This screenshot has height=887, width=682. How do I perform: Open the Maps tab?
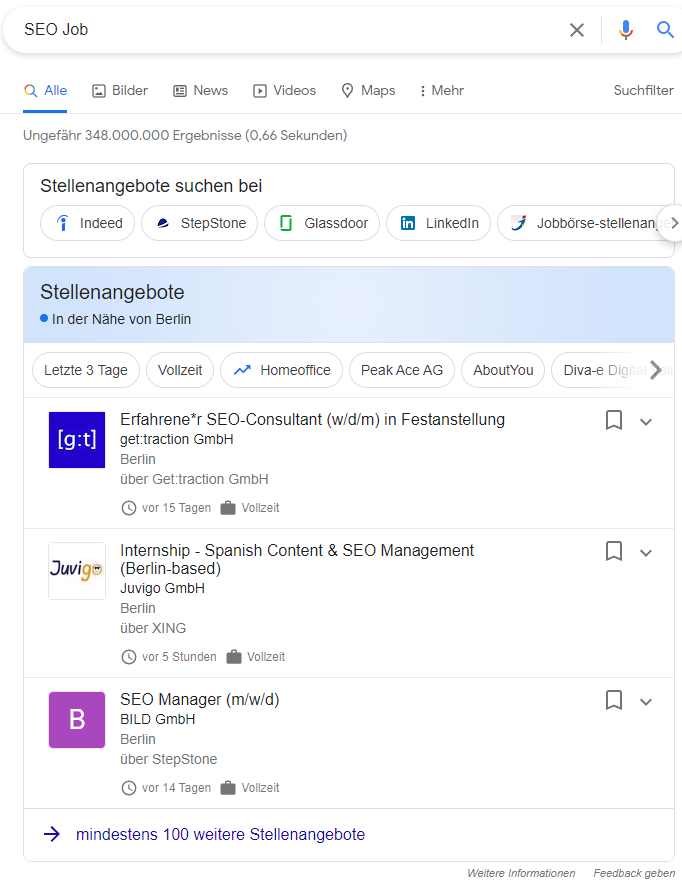point(368,91)
